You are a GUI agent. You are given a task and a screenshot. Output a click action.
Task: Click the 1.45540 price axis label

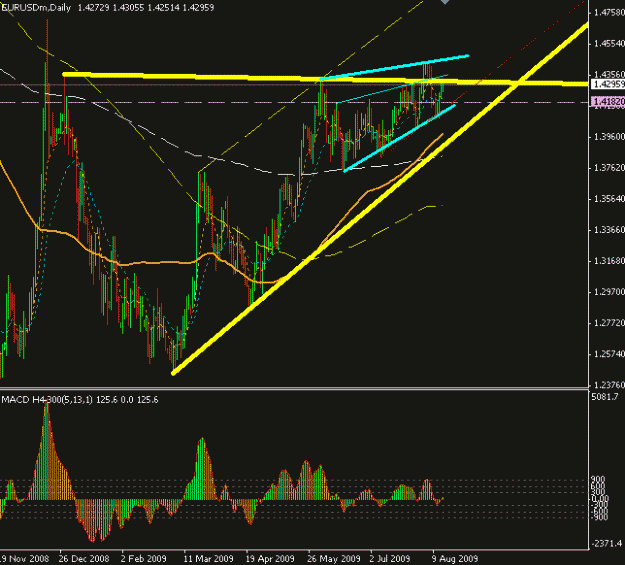click(x=609, y=43)
